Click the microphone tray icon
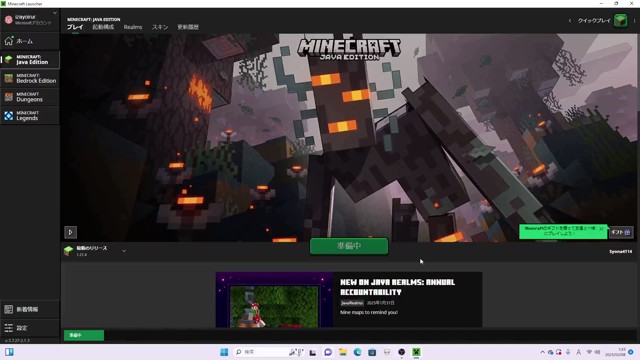Viewport: 640px width, 360px height. pos(568,352)
